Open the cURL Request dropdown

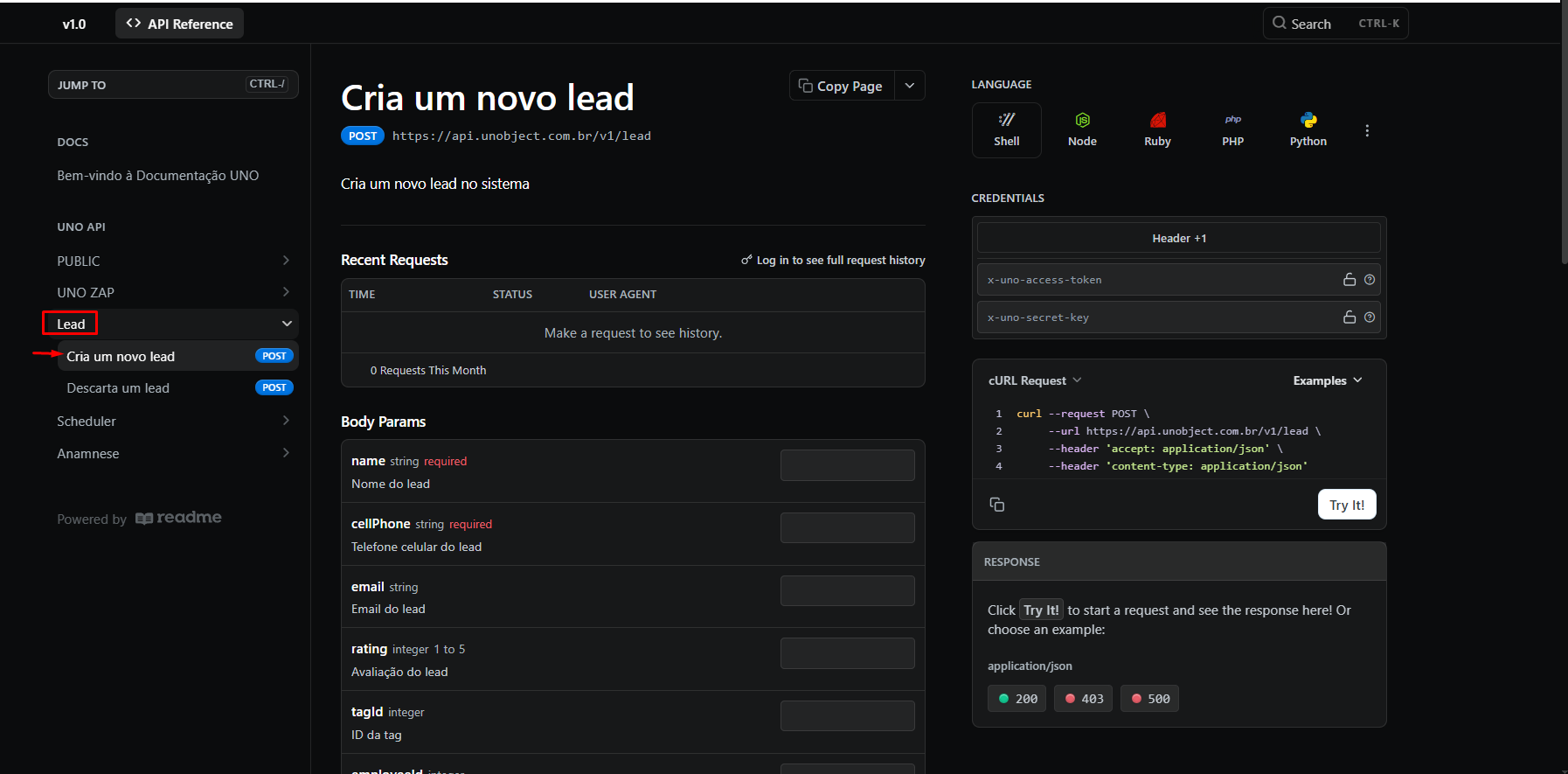[1035, 380]
